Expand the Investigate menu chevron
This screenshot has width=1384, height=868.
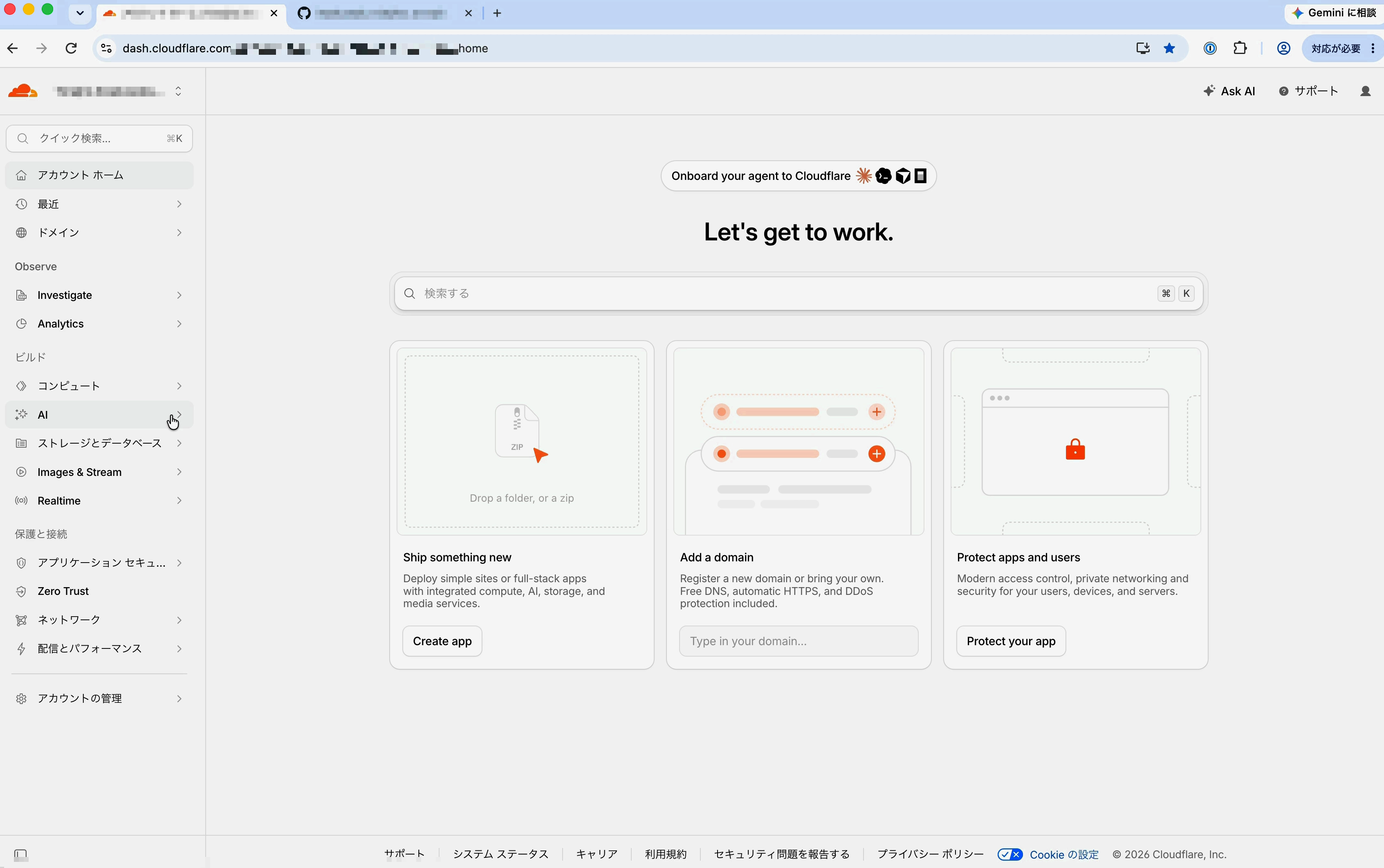click(179, 295)
